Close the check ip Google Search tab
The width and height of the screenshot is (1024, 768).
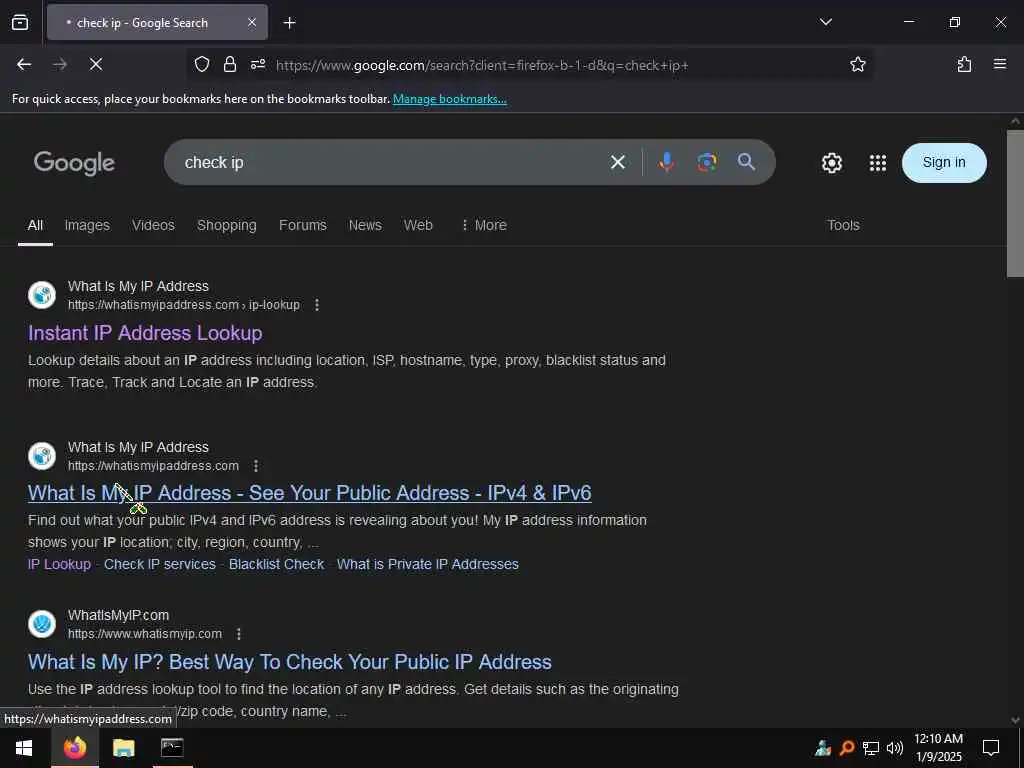click(x=251, y=23)
